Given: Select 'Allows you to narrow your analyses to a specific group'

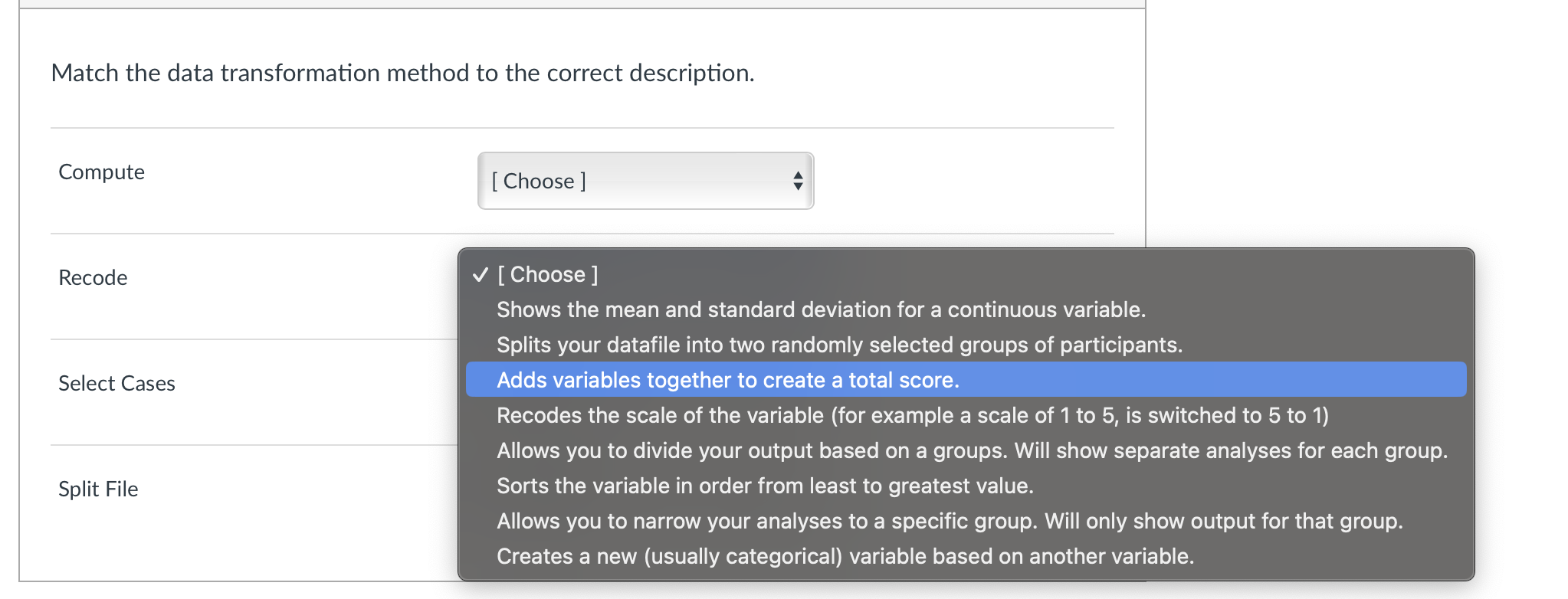Looking at the screenshot, I should 949,521.
